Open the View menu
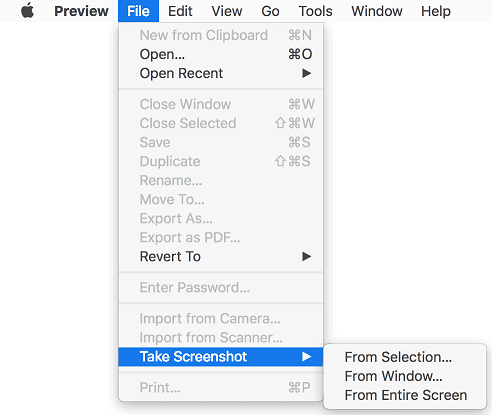 pyautogui.click(x=227, y=11)
